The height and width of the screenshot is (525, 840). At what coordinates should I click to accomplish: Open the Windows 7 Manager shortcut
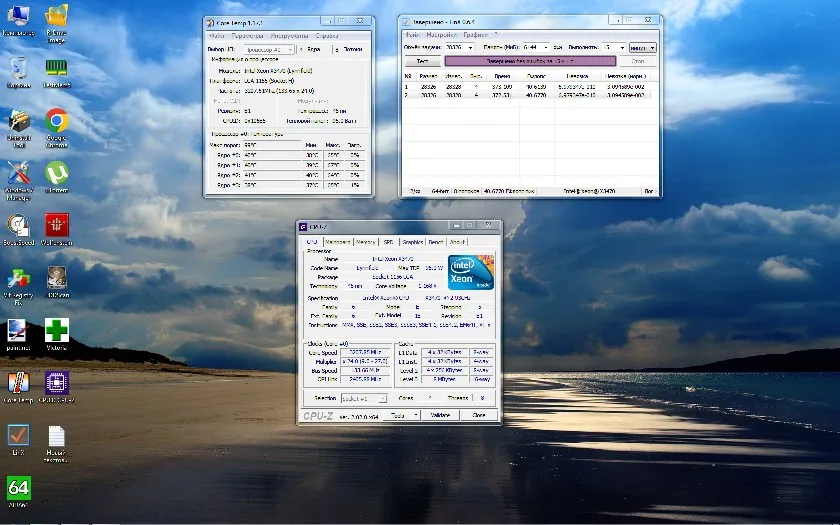[18, 181]
